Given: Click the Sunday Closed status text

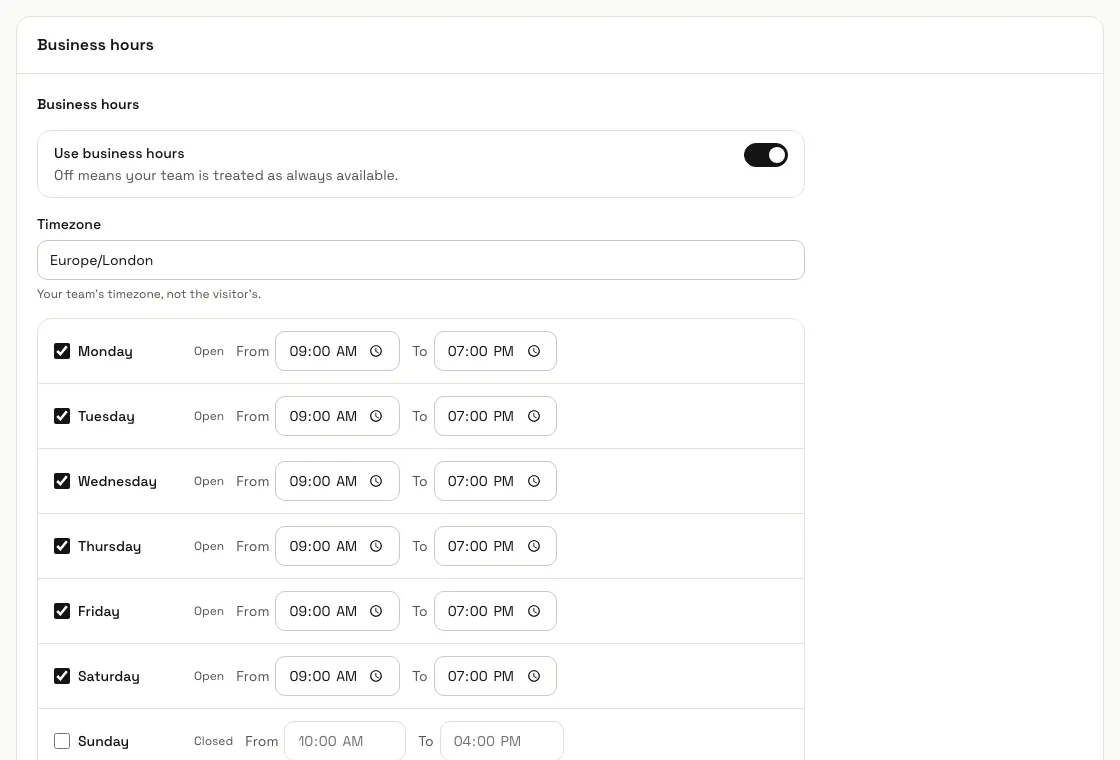Looking at the screenshot, I should point(214,741).
